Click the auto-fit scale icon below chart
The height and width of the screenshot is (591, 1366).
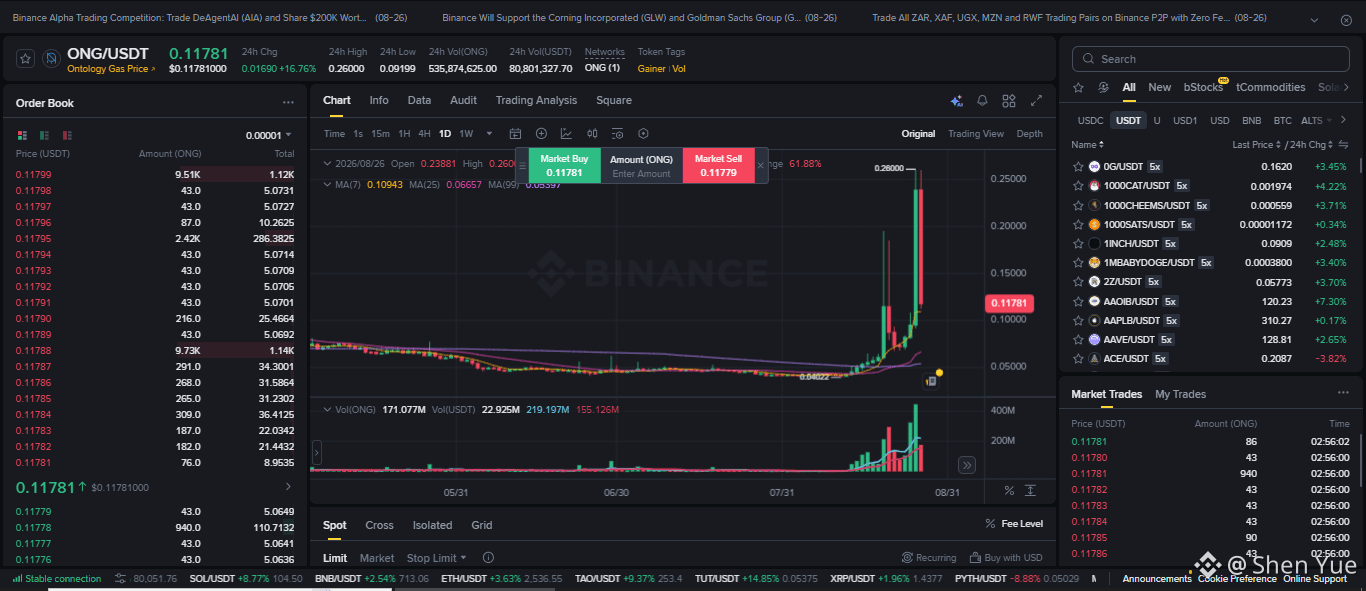pyautogui.click(x=1030, y=490)
